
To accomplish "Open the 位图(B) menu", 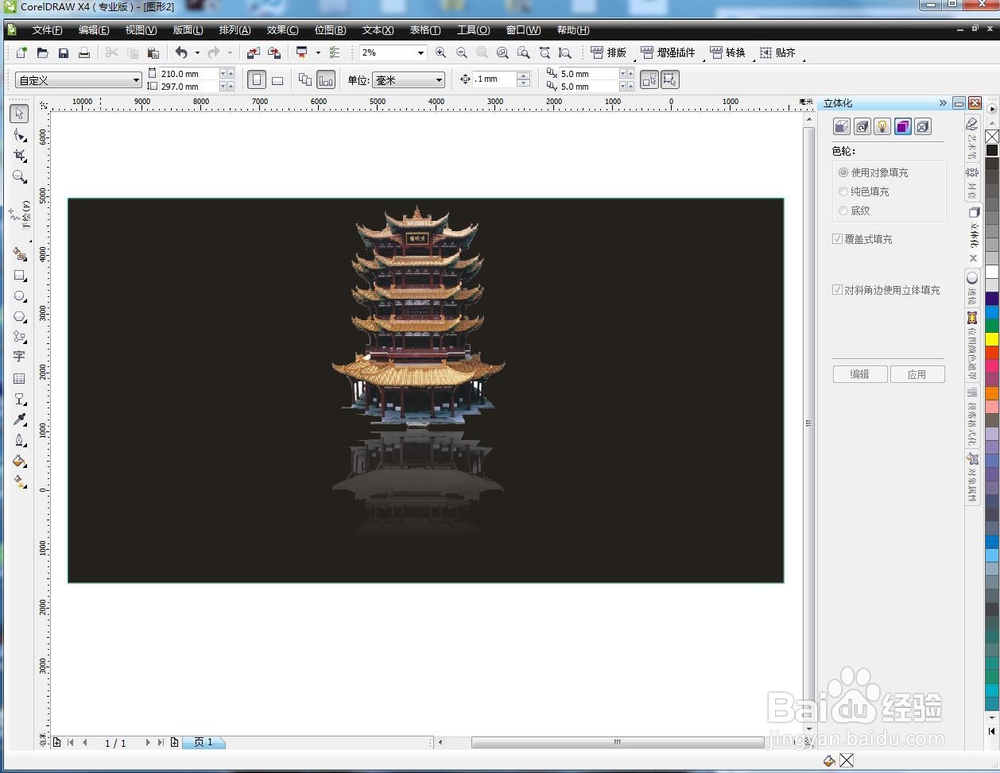I will coord(330,30).
